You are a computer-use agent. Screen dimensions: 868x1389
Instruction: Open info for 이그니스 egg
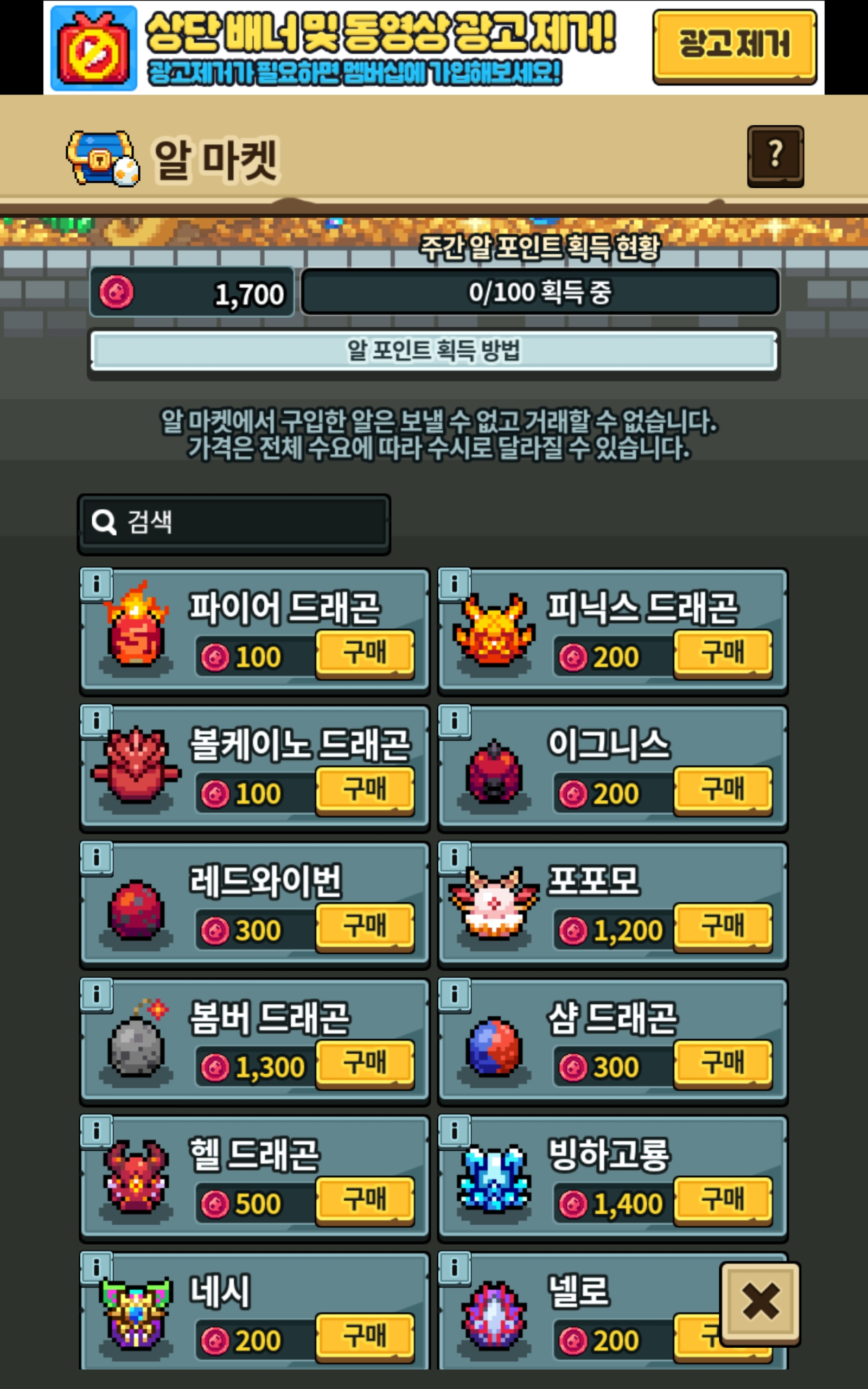coord(455,721)
